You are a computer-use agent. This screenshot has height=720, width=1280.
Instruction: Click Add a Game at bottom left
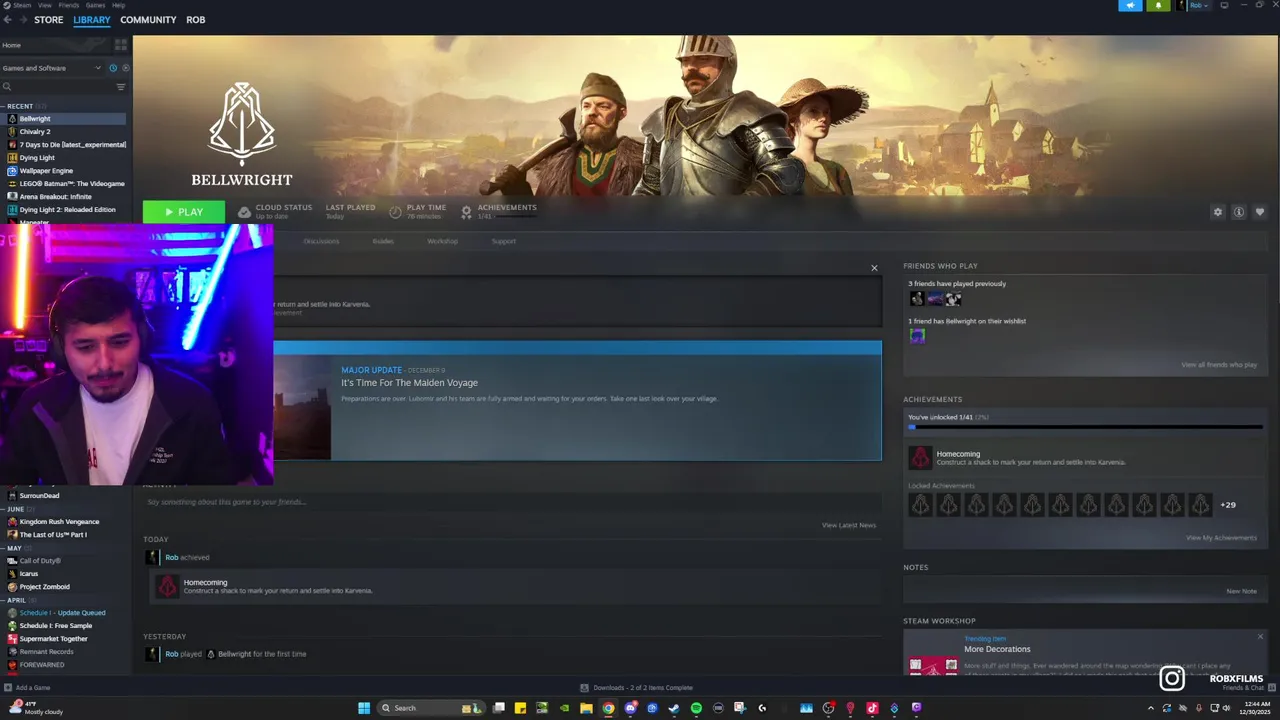point(27,688)
